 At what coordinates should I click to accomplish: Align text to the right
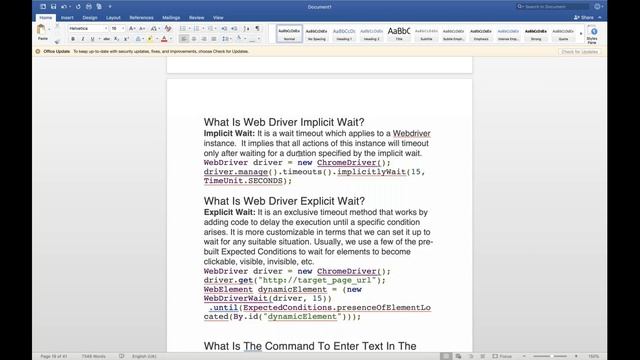point(204,39)
